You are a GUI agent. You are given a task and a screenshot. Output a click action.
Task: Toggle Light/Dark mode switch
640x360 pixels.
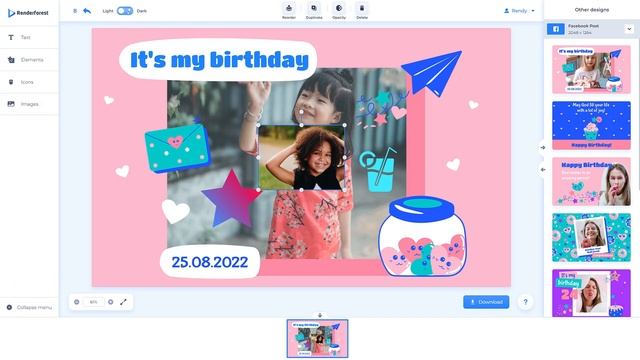click(124, 11)
